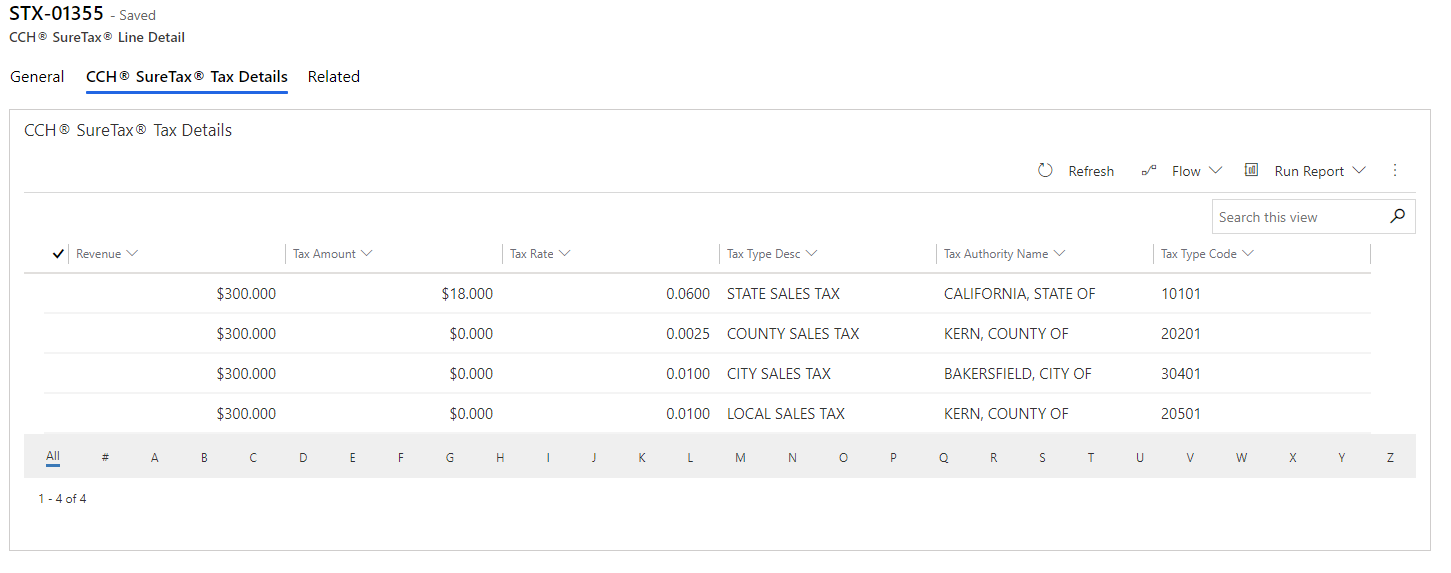
Task: Click KERN, COUNTY OF in county sales row
Action: coord(1006,334)
